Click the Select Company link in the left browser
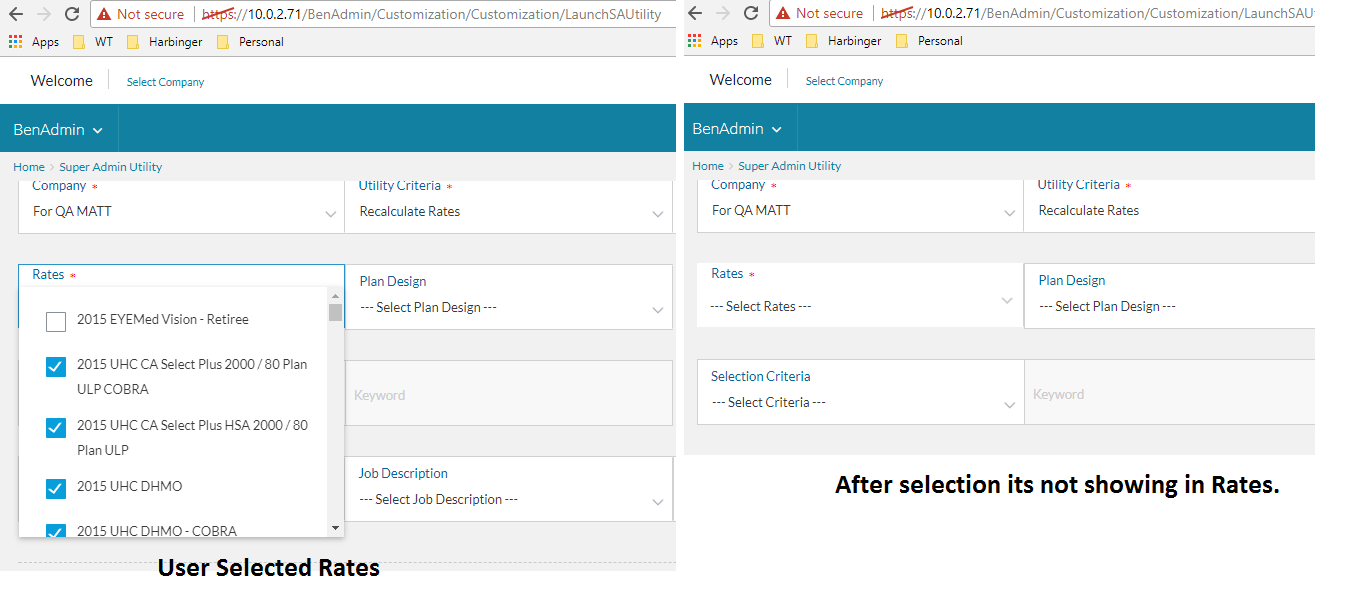 tap(165, 82)
